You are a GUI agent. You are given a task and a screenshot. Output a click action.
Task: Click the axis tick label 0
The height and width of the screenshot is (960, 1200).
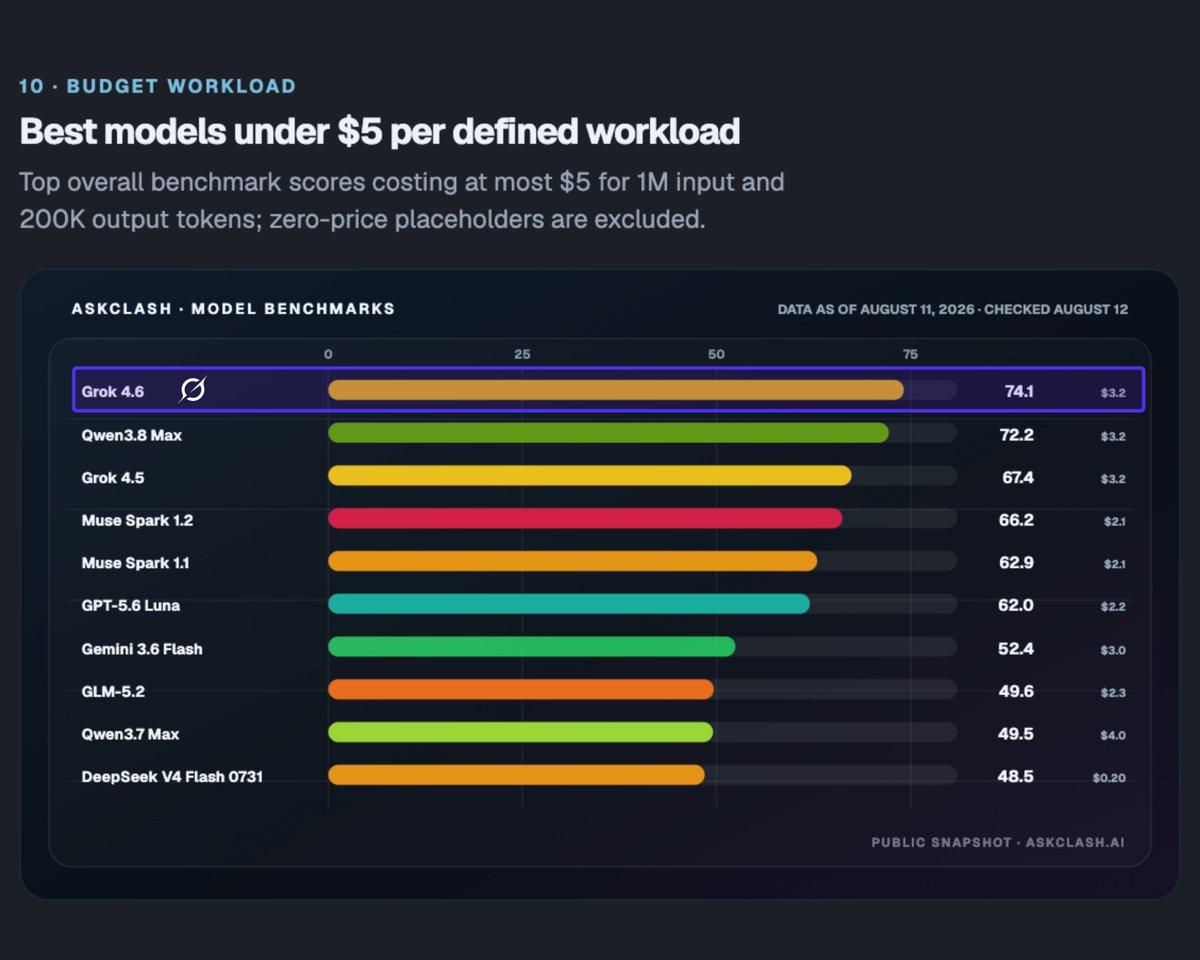pos(328,354)
